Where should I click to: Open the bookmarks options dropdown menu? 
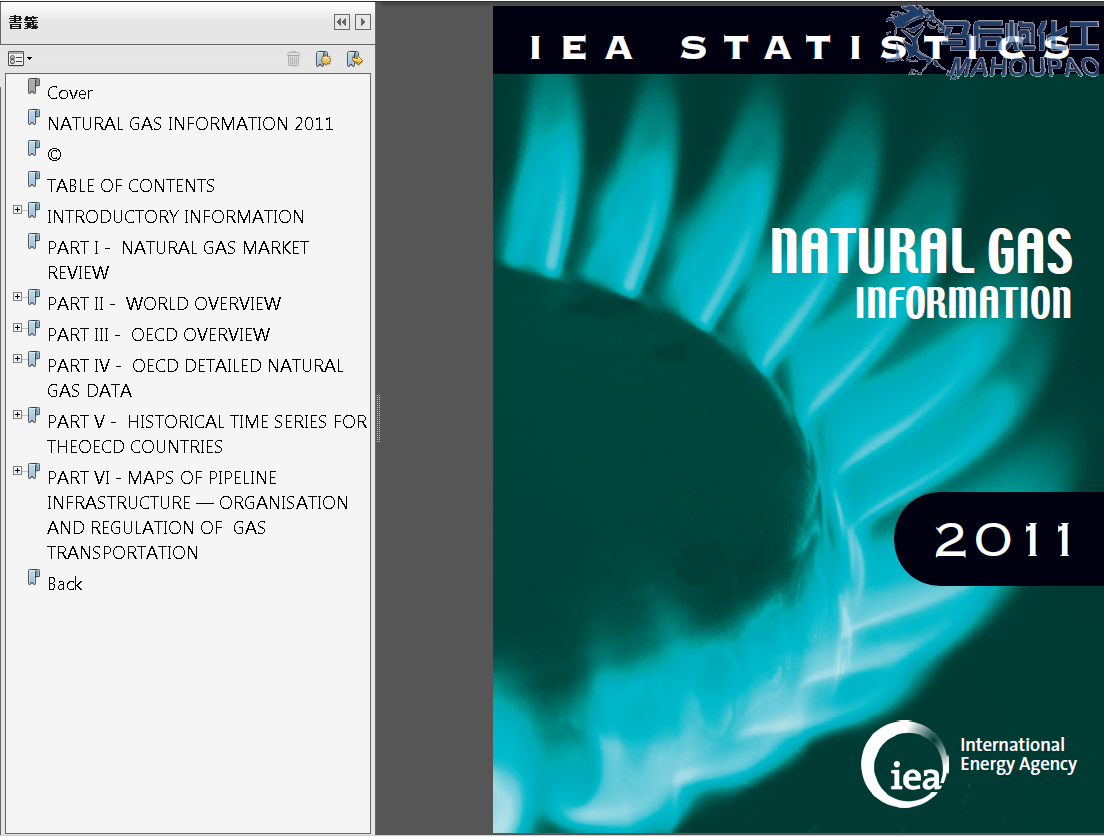click(x=20, y=59)
